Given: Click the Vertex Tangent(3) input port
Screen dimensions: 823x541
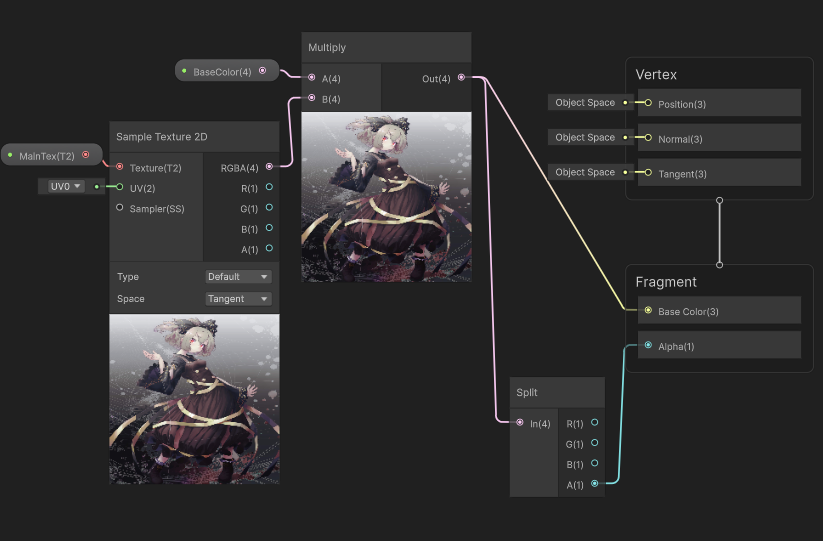Looking at the screenshot, I should click(x=648, y=173).
